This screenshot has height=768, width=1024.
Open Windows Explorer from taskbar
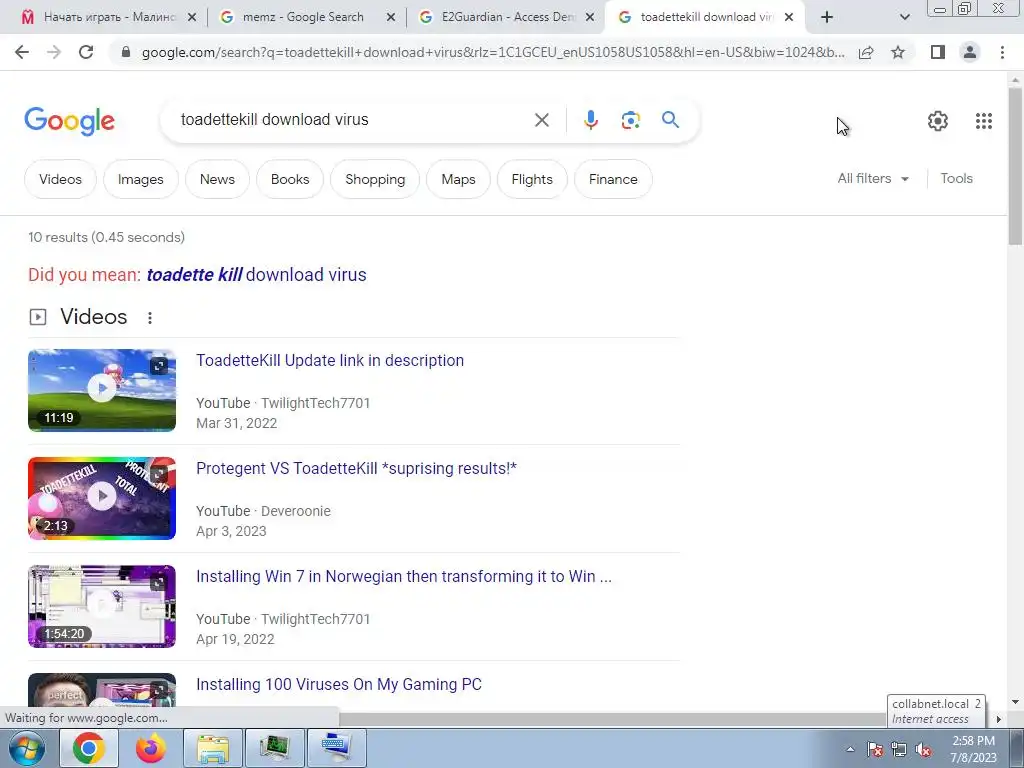(212, 748)
